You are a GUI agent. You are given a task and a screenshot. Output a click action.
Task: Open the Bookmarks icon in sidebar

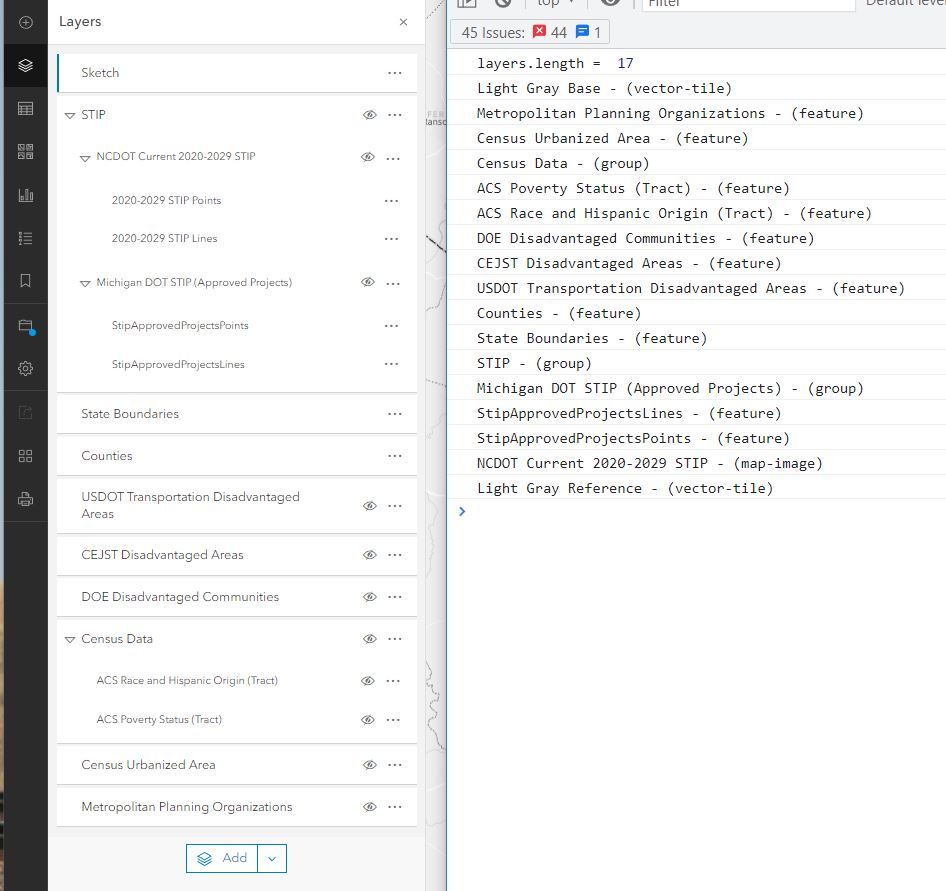click(x=25, y=281)
